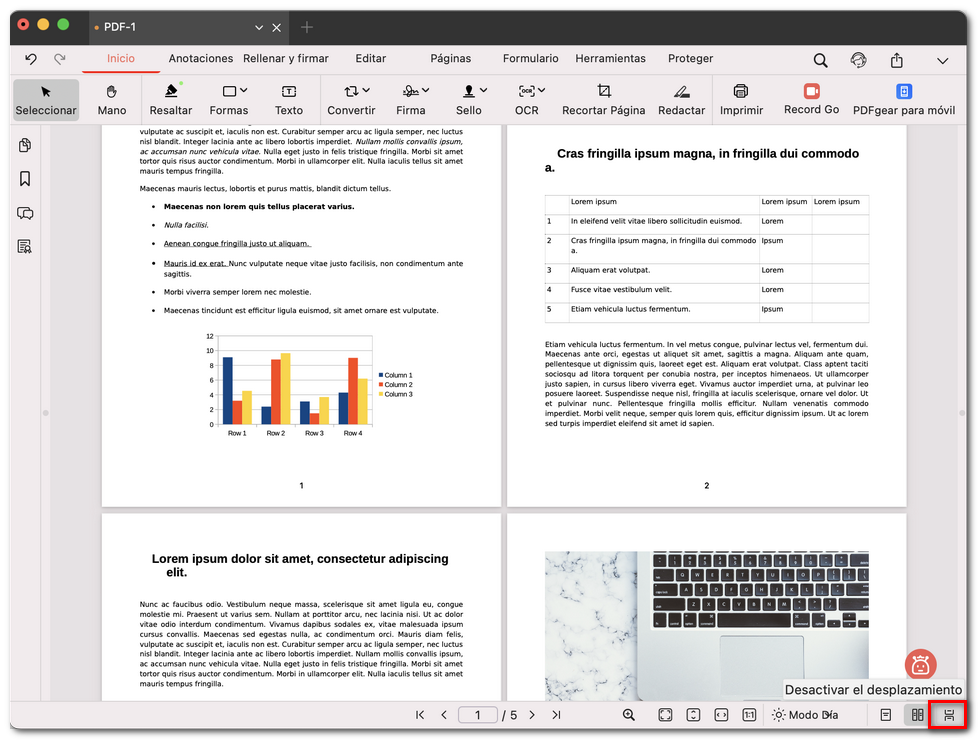978x740 pixels.
Task: Click the page number input field
Action: pyautogui.click(x=478, y=715)
